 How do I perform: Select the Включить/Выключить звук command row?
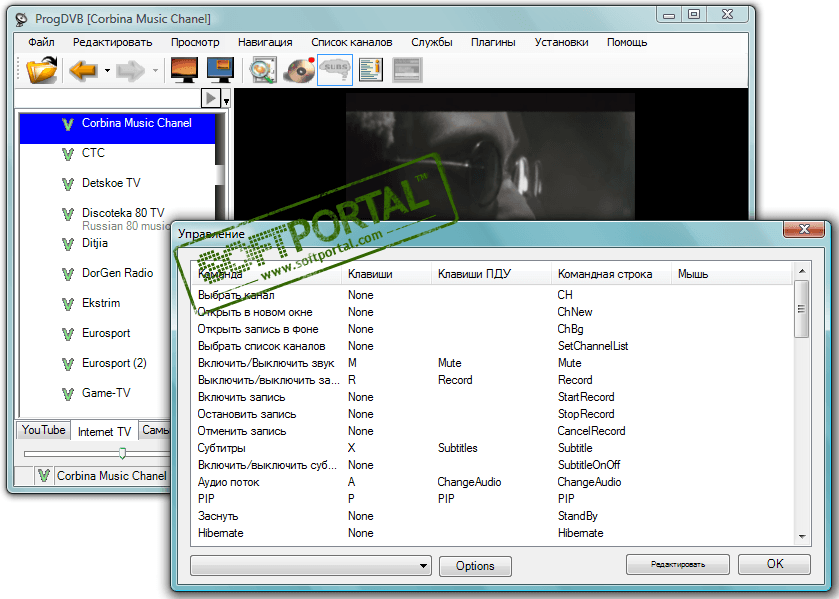click(x=492, y=363)
